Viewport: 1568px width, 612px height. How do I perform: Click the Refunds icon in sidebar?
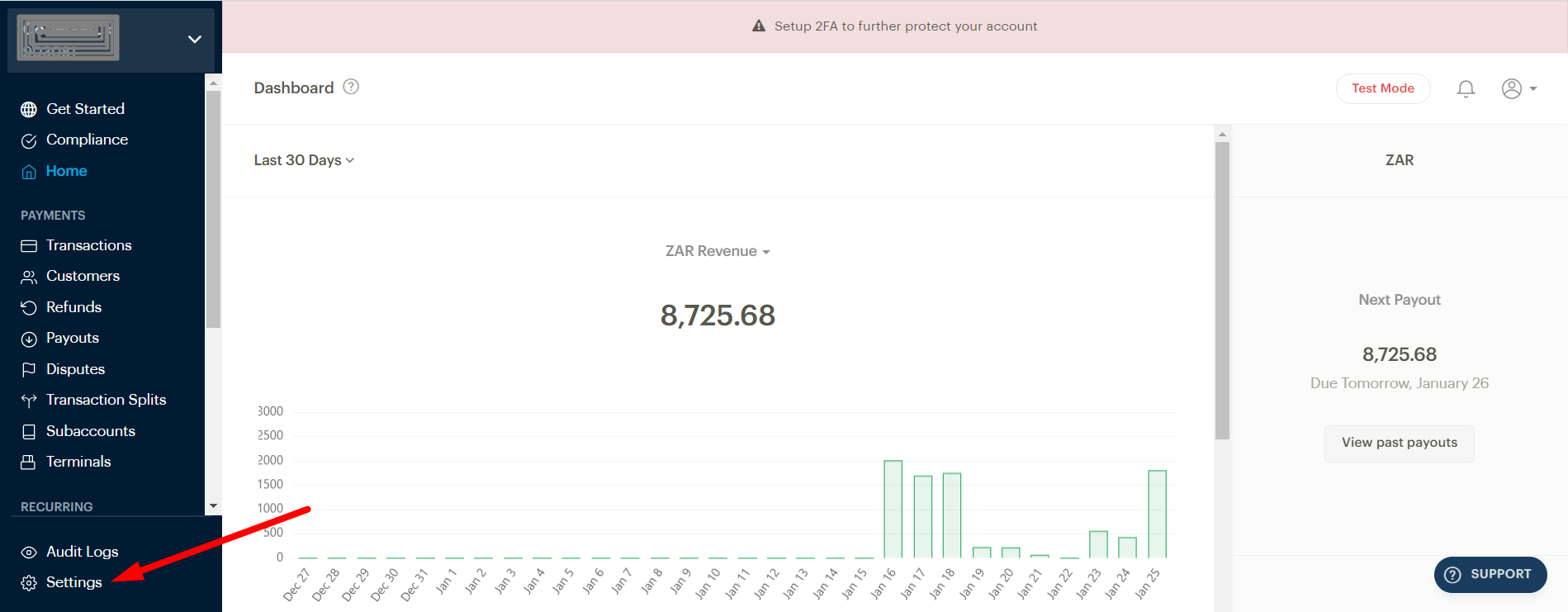point(29,308)
